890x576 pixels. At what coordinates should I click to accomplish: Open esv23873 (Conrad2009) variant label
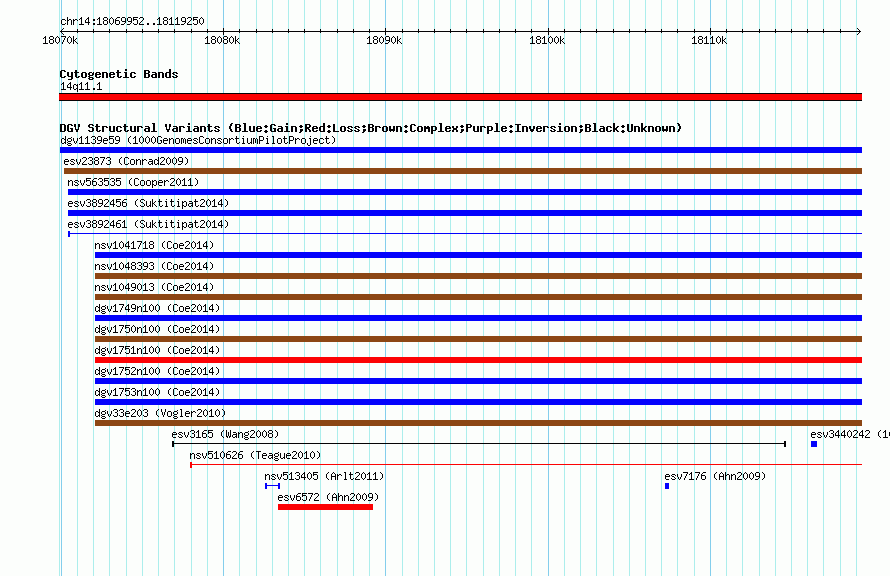(x=126, y=161)
